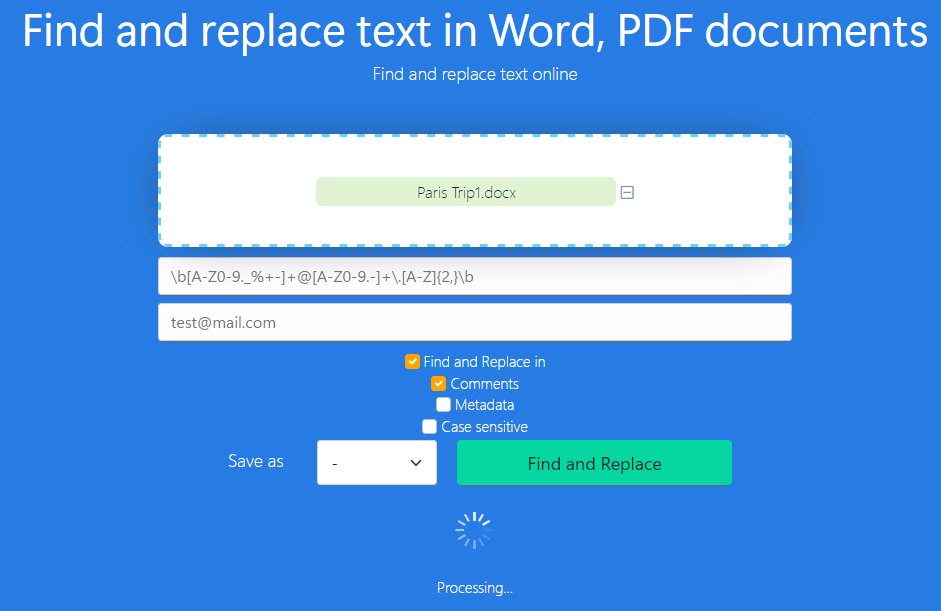Click the Find and replace text online subtitle
Viewport: 941px width, 611px height.
(x=474, y=74)
